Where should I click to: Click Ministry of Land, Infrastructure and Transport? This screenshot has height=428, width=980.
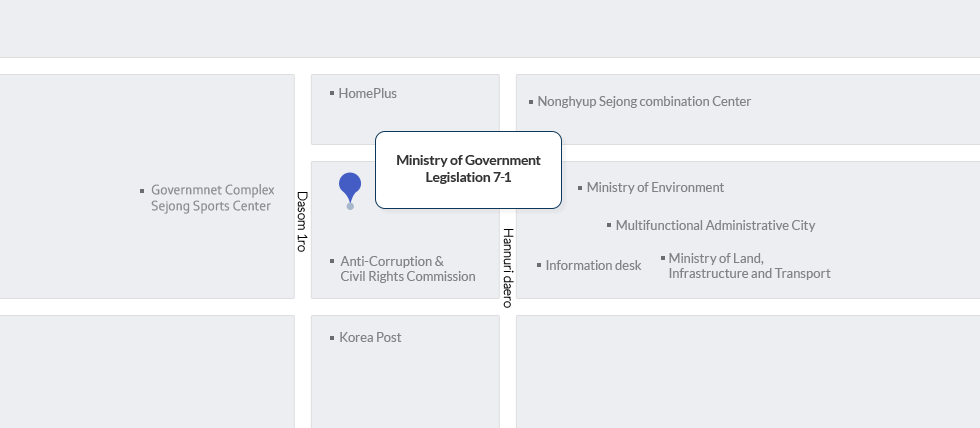[749, 266]
